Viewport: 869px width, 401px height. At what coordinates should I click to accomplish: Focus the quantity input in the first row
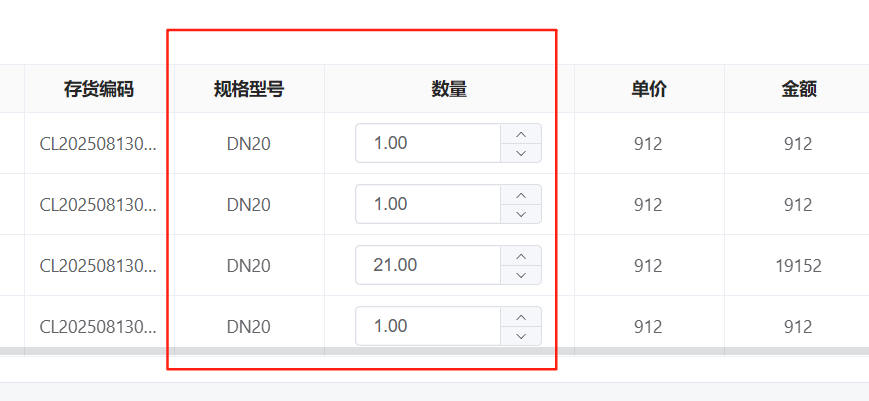[428, 143]
